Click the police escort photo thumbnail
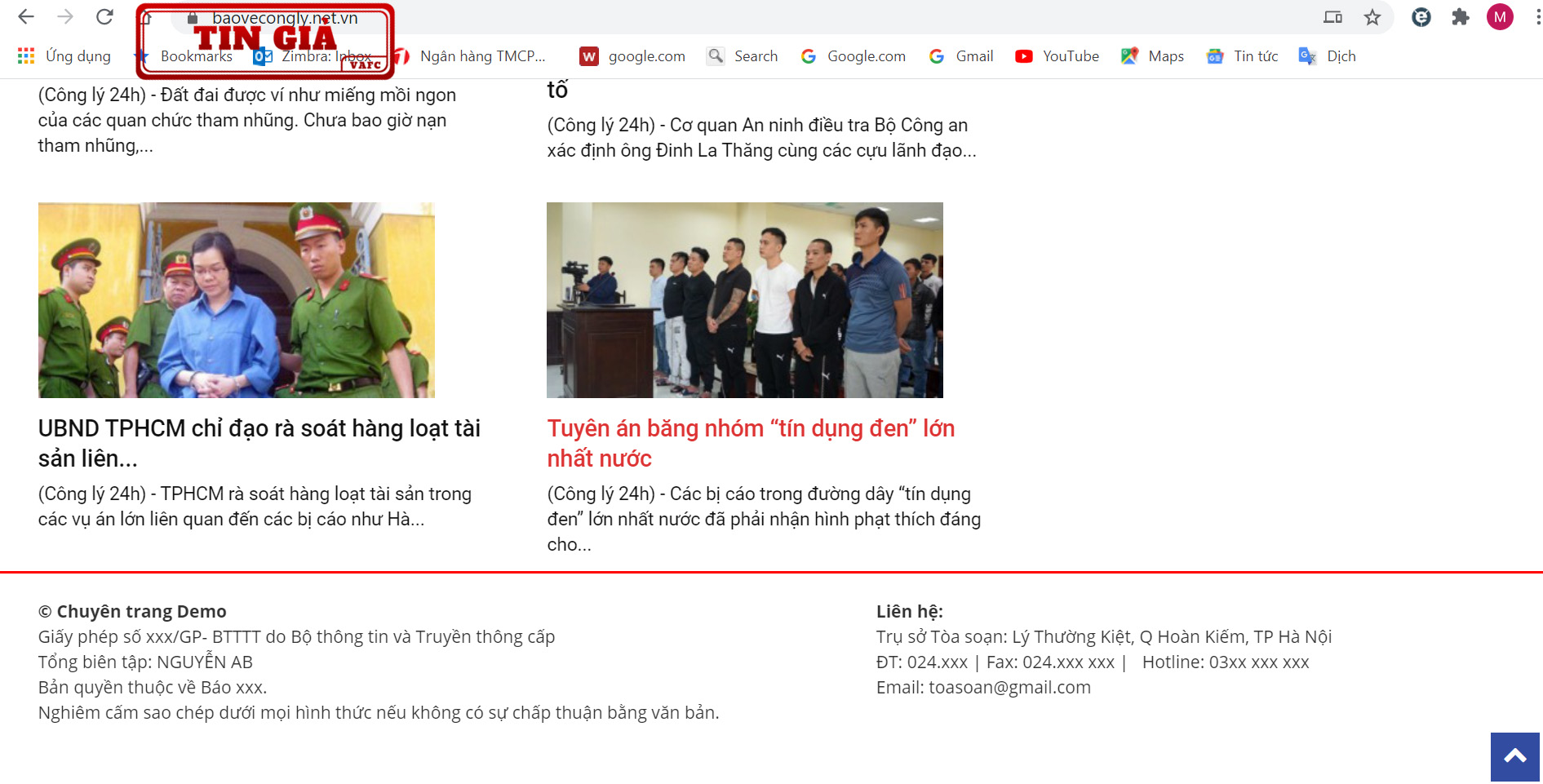The height and width of the screenshot is (784, 1543). click(236, 300)
